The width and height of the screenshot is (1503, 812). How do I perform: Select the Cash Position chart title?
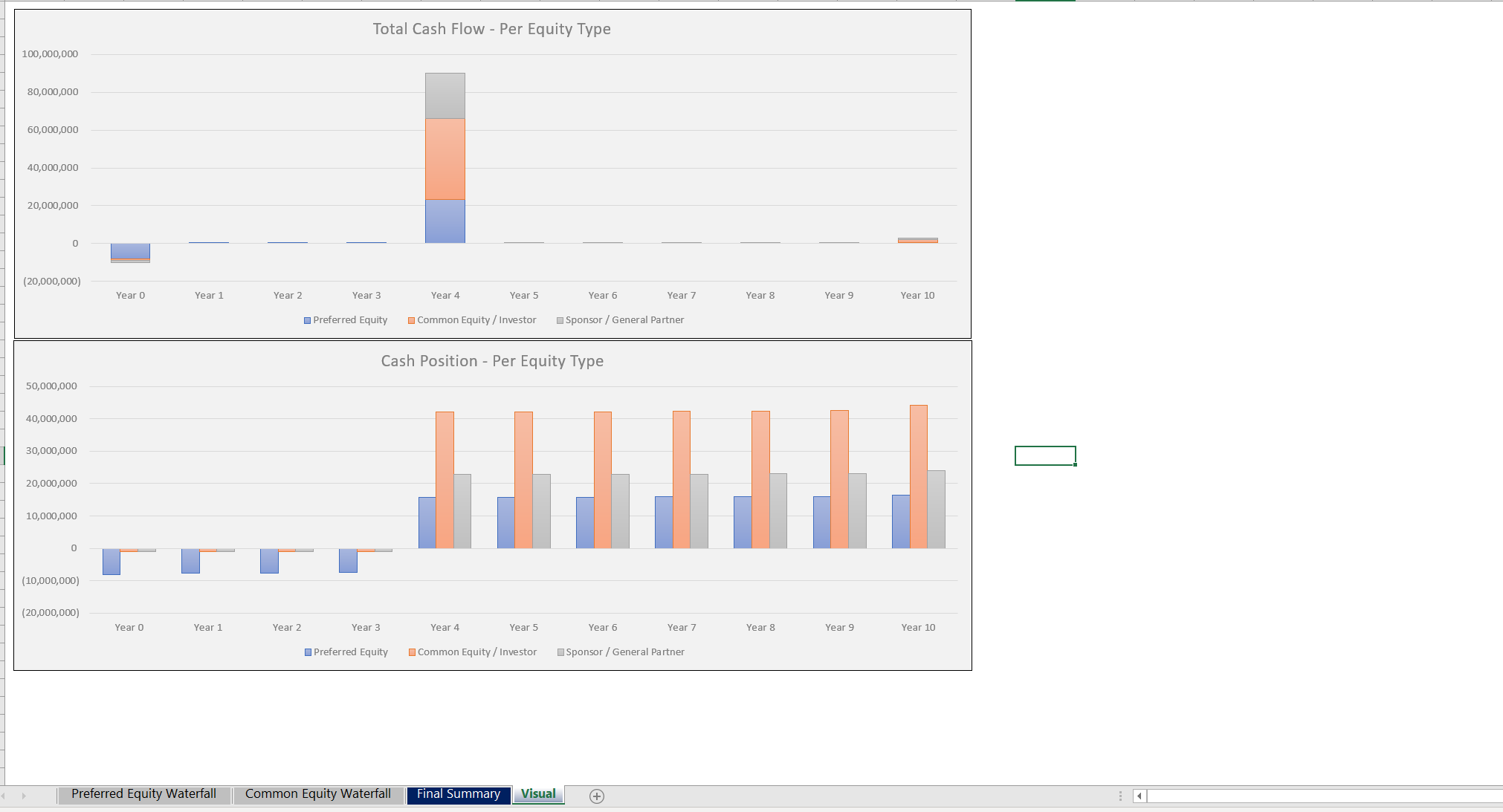pyautogui.click(x=492, y=360)
